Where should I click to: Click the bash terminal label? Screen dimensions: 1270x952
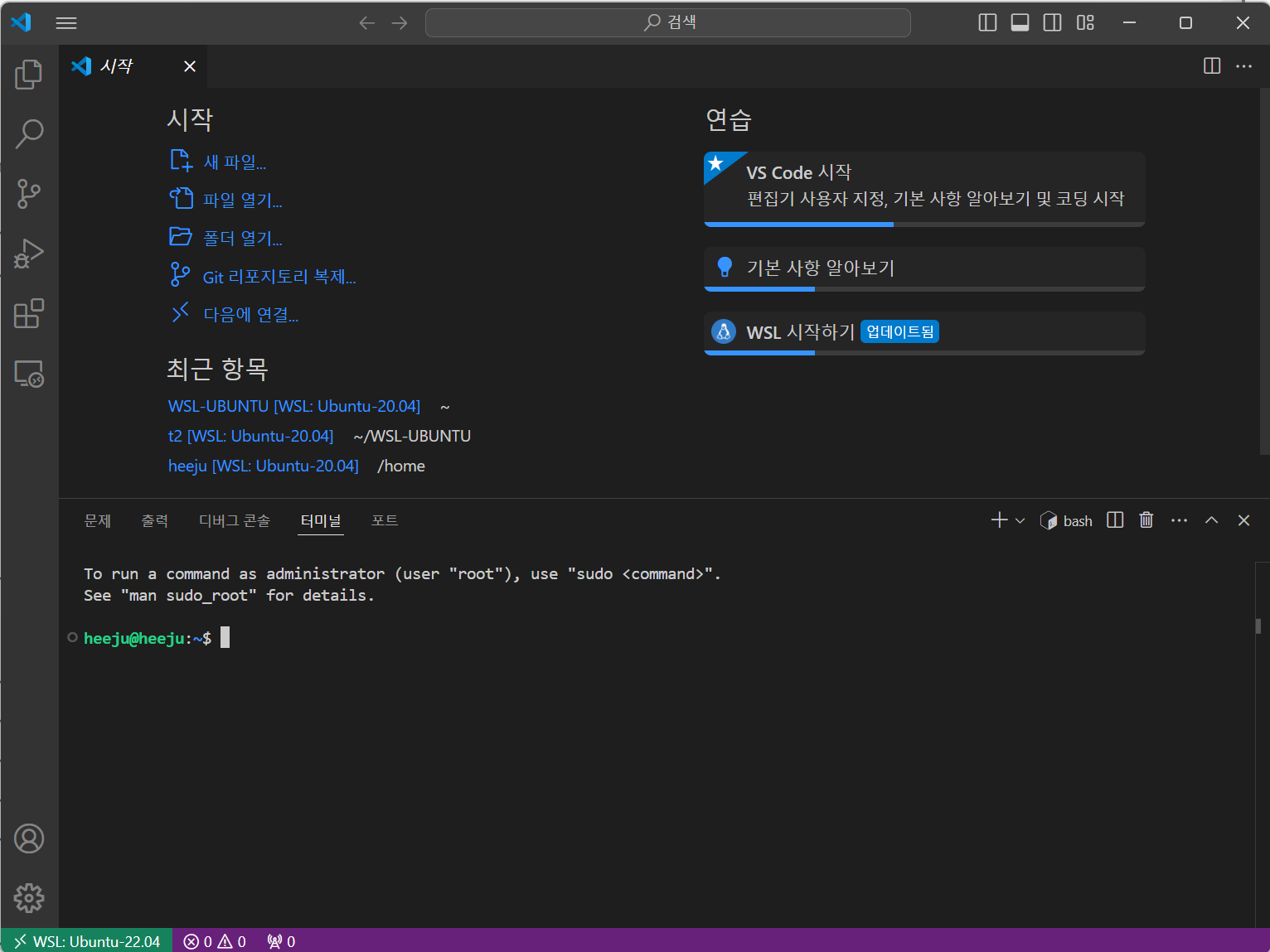(x=1067, y=520)
